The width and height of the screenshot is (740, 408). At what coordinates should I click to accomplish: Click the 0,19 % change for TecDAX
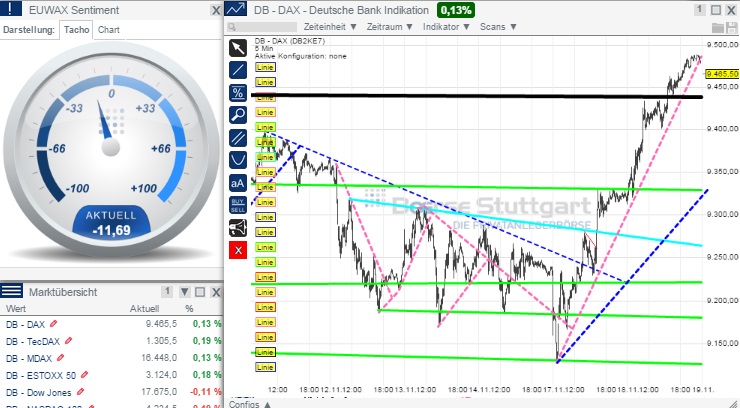[207, 341]
